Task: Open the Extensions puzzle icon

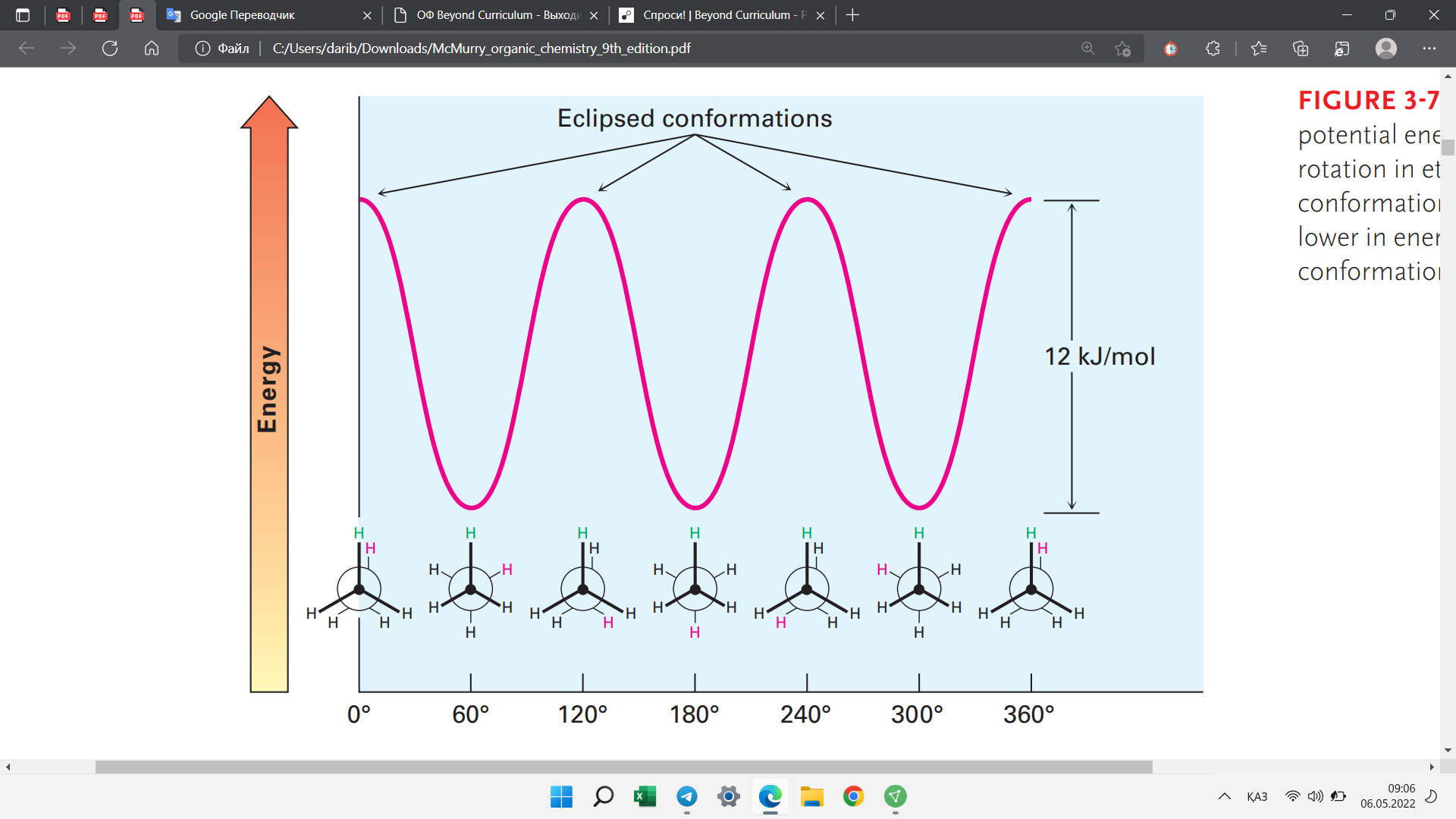Action: tap(1213, 49)
